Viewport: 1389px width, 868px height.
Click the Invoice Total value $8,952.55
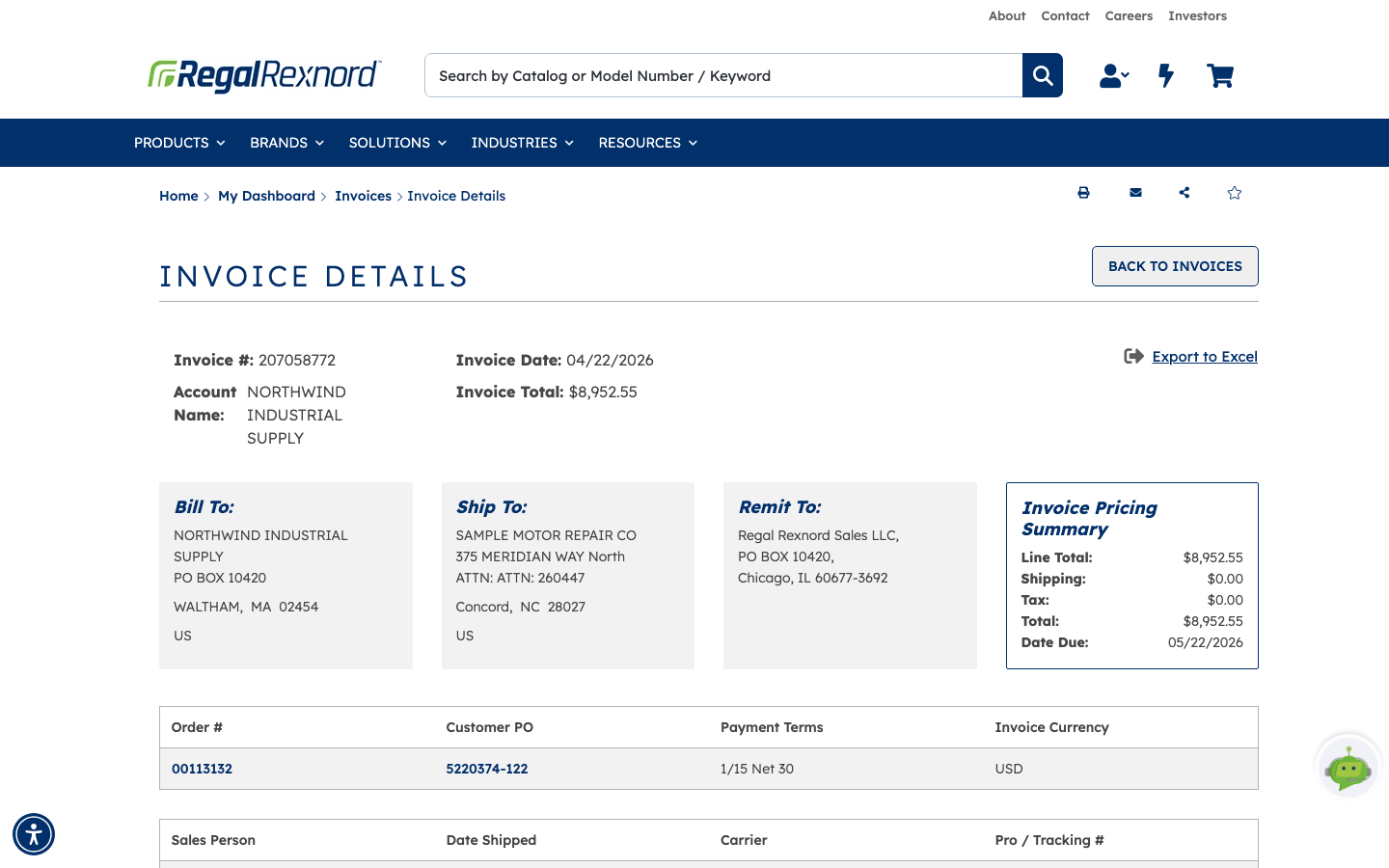(603, 392)
